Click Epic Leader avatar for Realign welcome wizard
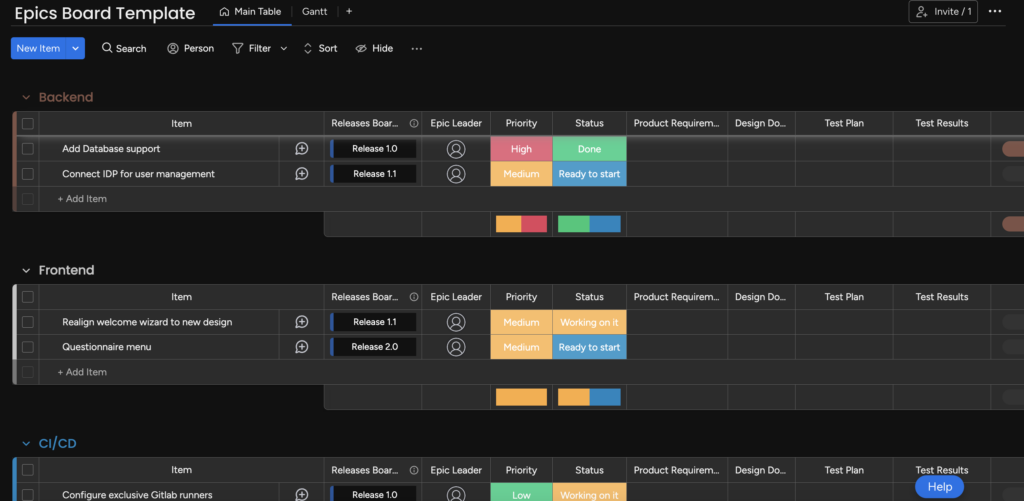This screenshot has height=501, width=1024. pyautogui.click(x=456, y=322)
